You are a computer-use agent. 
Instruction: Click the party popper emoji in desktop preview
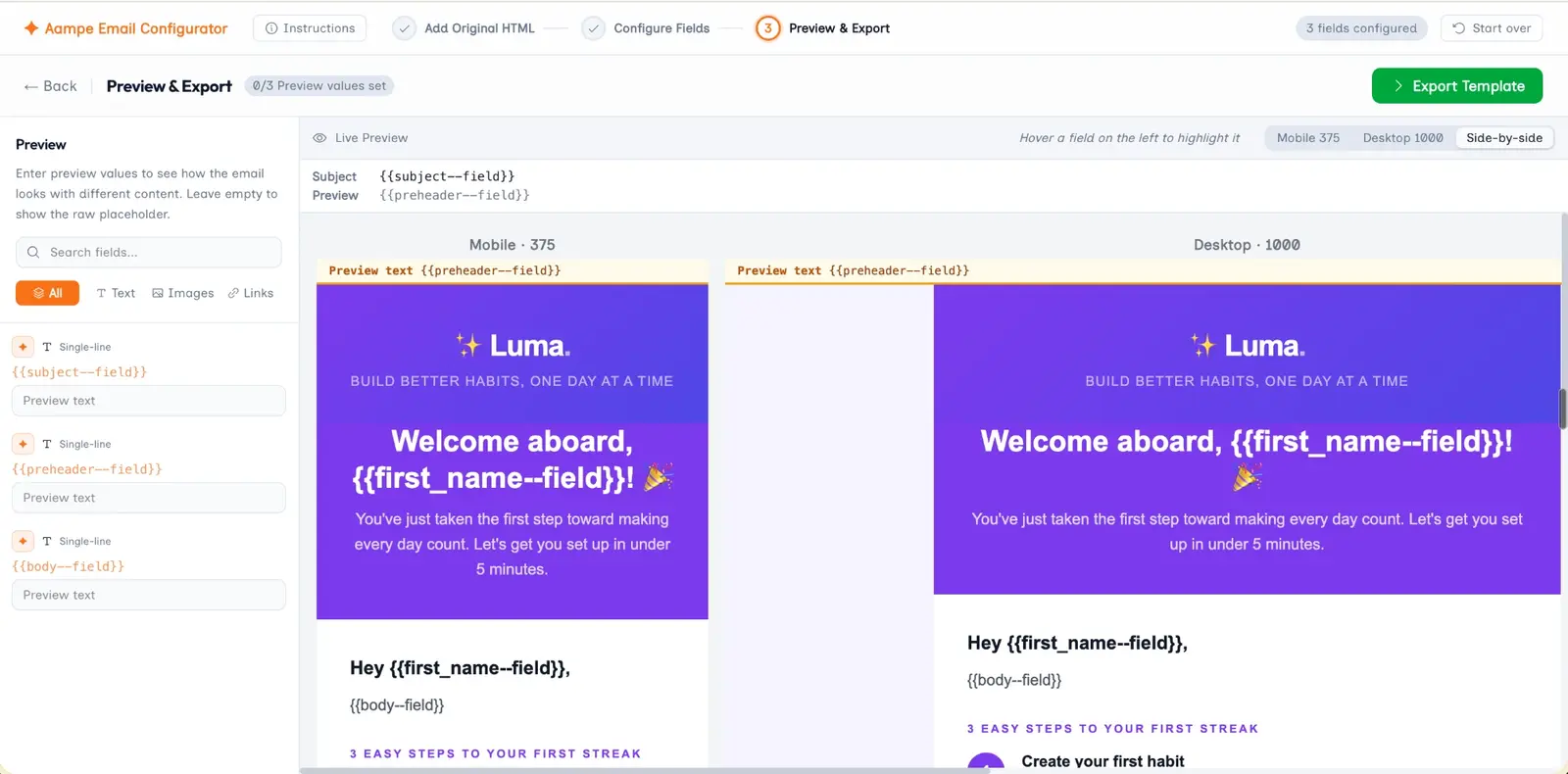(x=1247, y=477)
